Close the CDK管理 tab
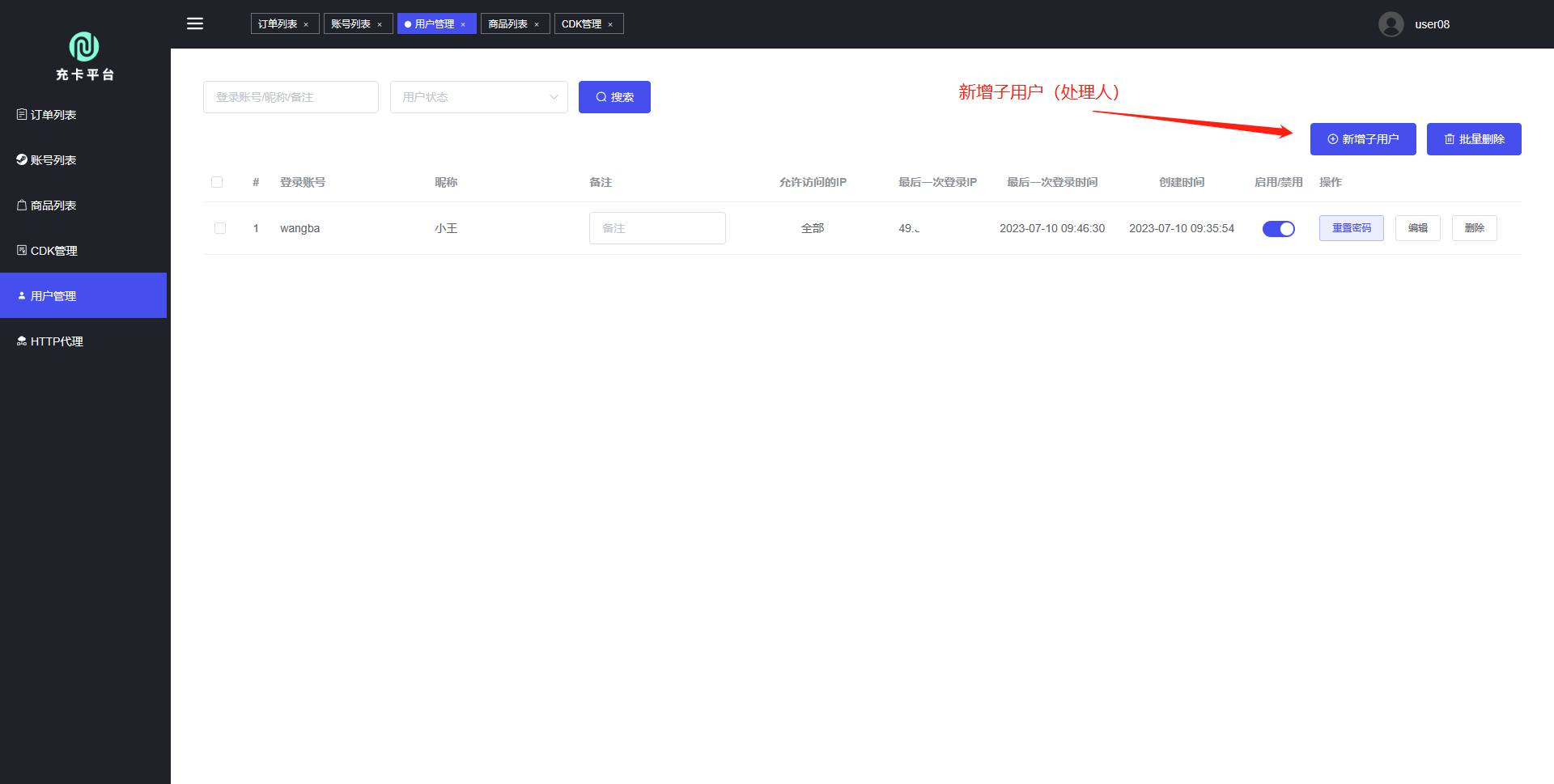Viewport: 1554px width, 784px height. [610, 24]
